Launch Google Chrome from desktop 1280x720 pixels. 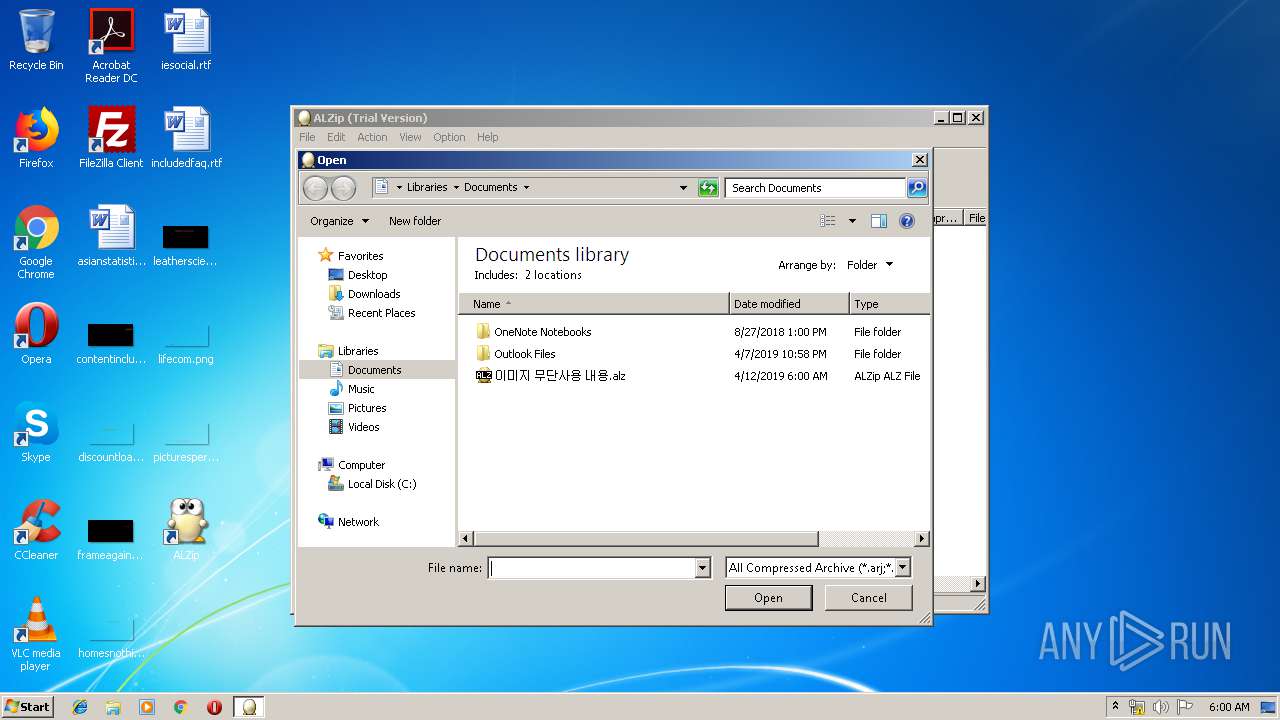point(36,242)
